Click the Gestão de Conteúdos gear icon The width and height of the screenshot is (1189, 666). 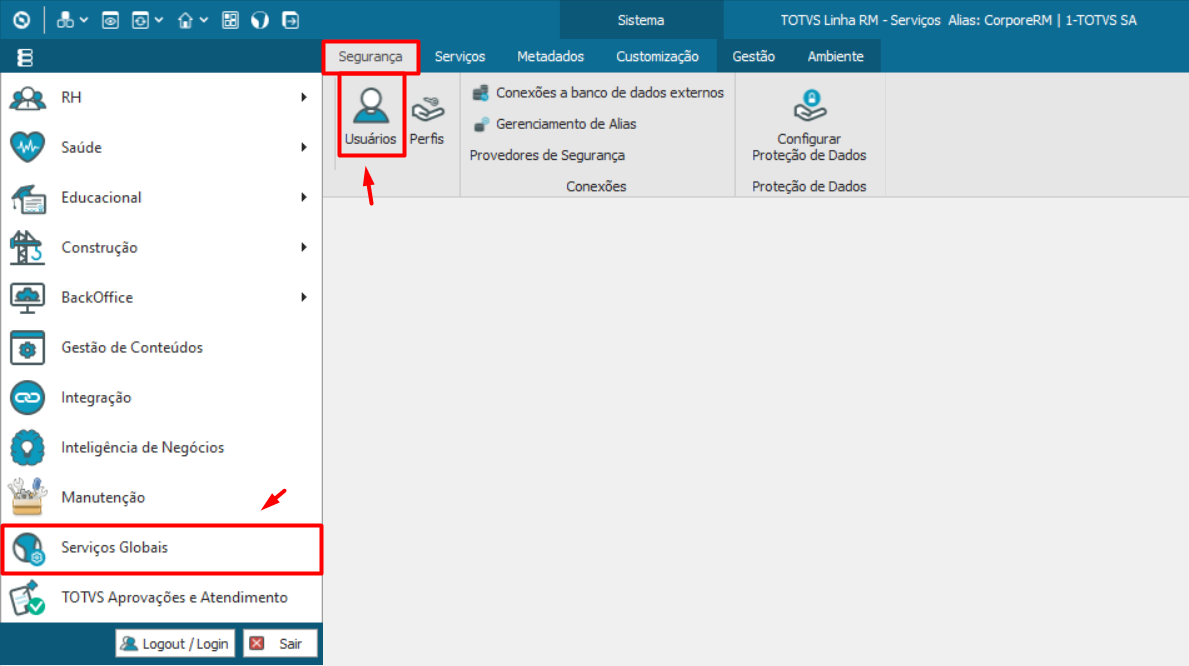tap(27, 347)
